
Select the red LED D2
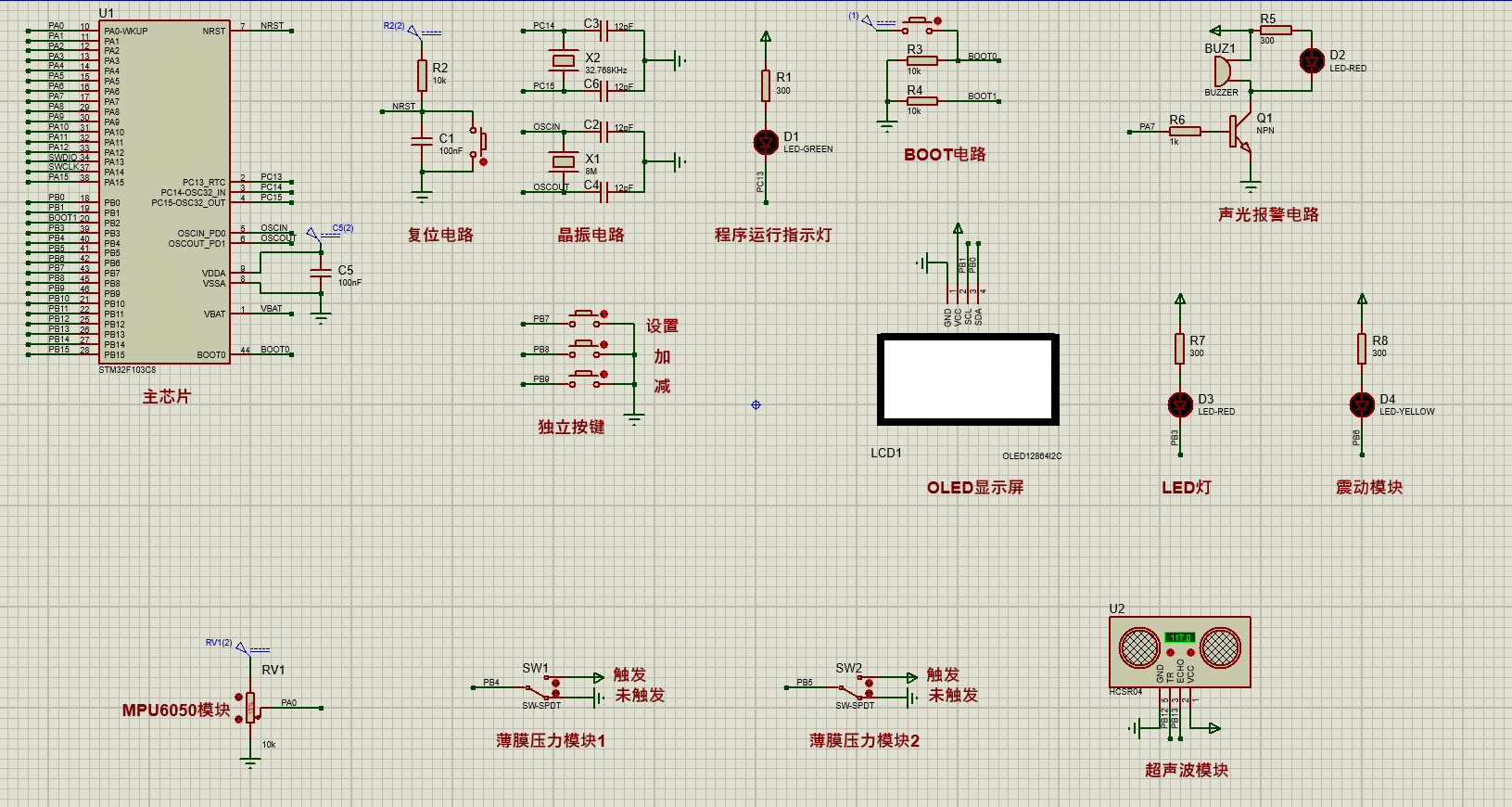pos(1312,61)
